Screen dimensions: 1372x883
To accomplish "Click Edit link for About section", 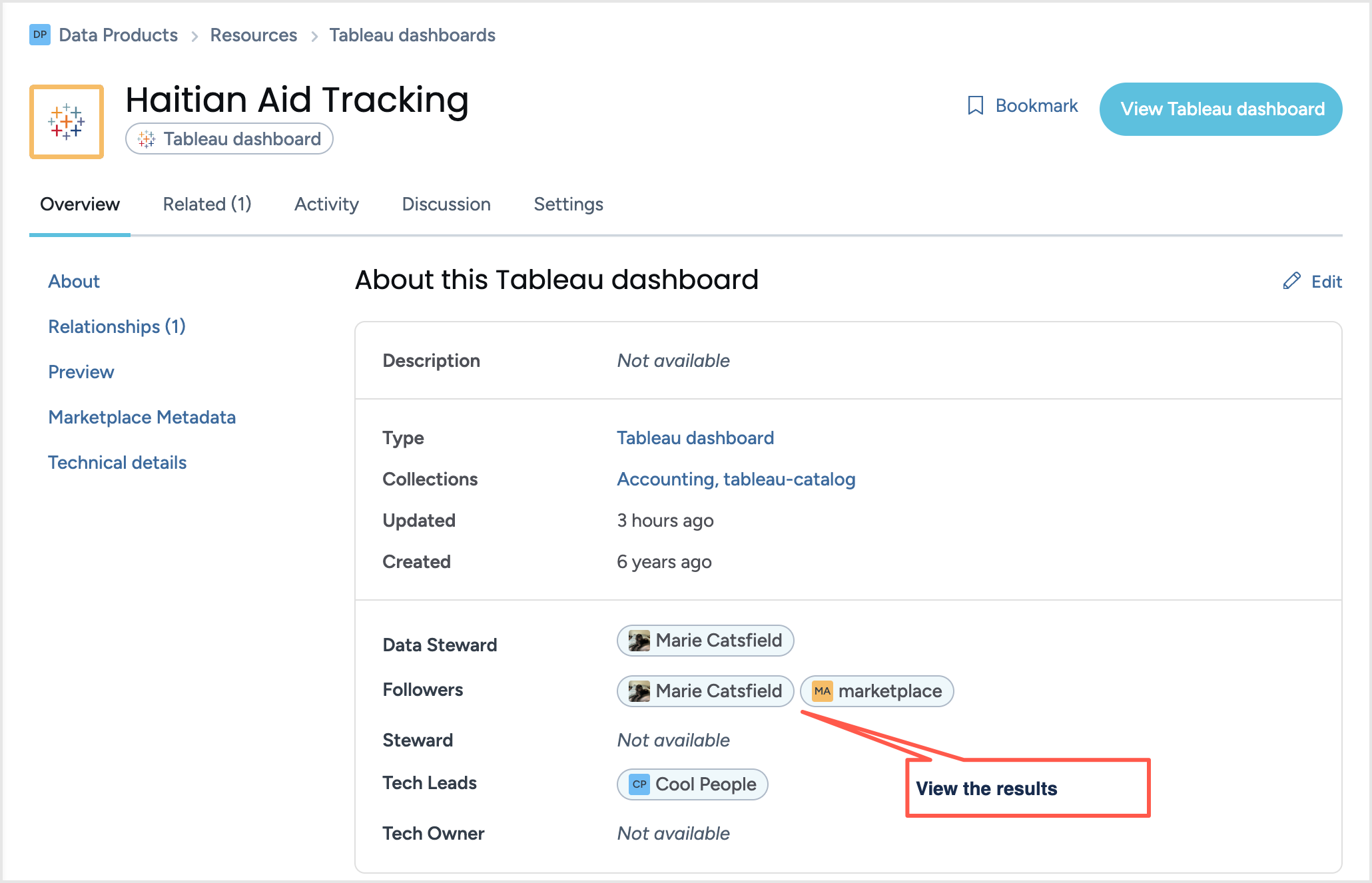I will [x=1312, y=281].
